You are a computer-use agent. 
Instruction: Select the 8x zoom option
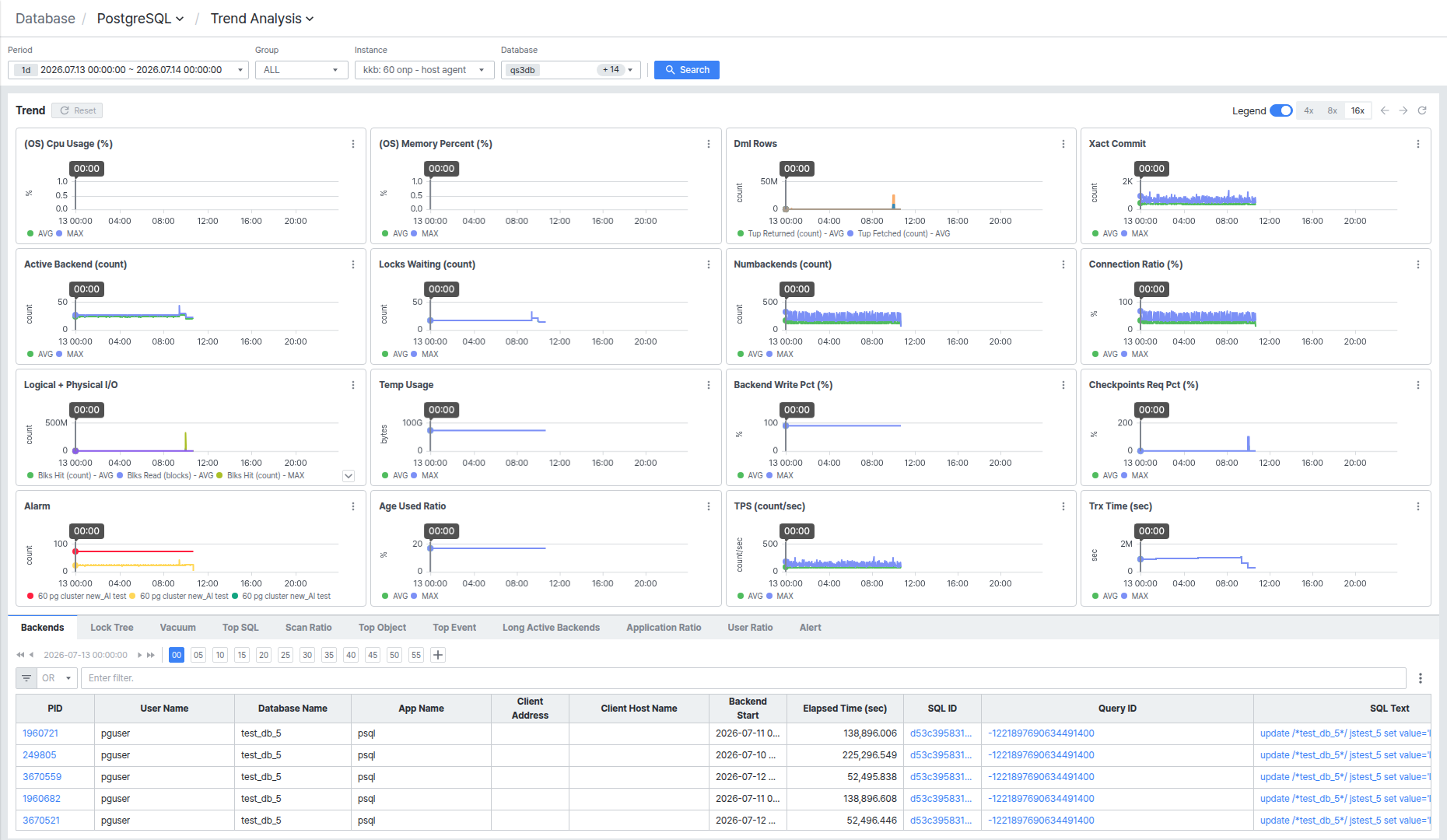(1333, 110)
